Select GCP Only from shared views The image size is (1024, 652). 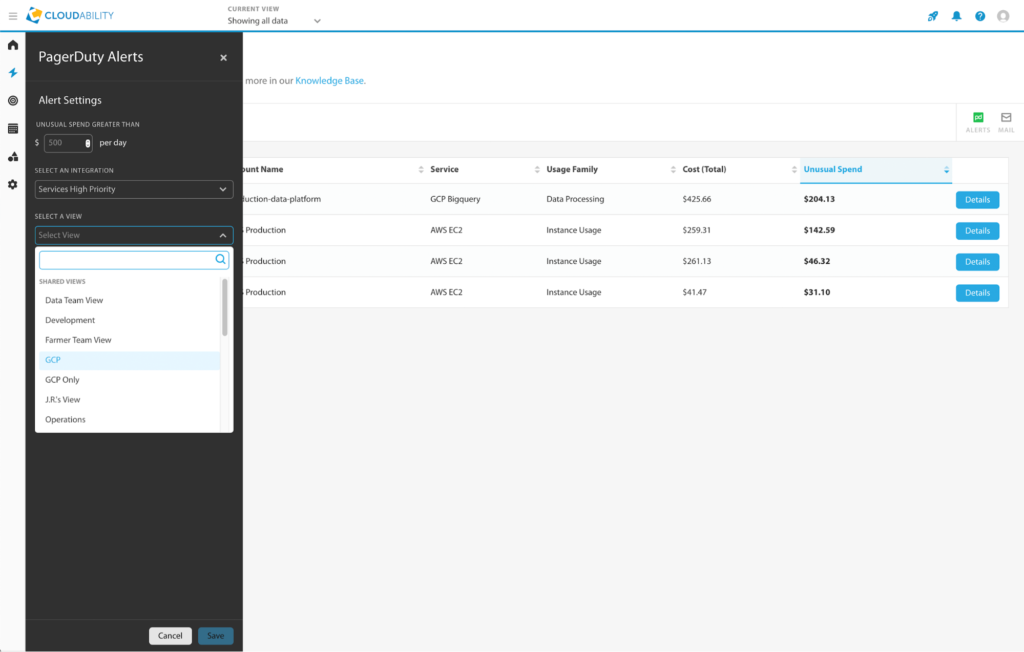tap(62, 380)
